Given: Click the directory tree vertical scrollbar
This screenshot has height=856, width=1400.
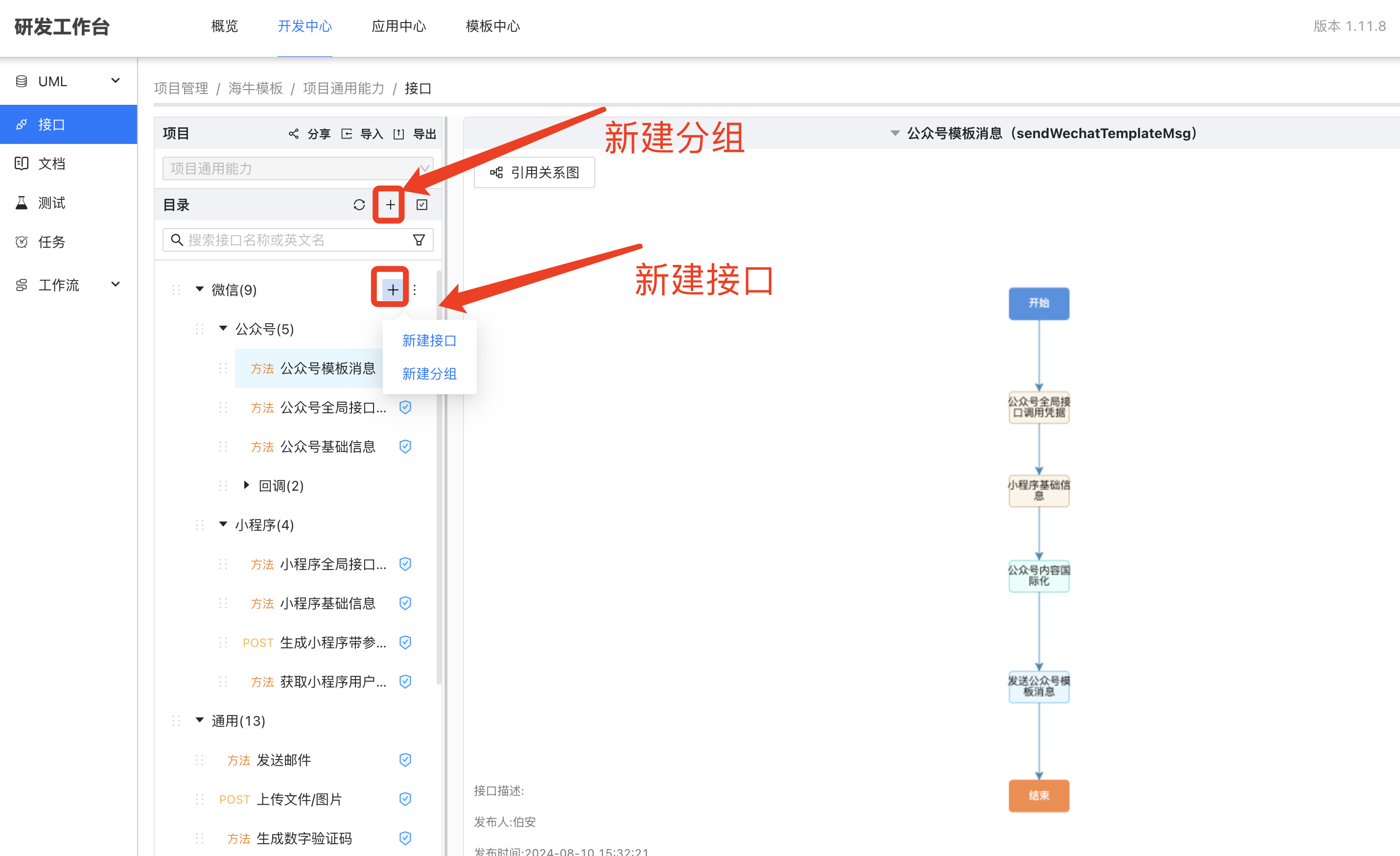Looking at the screenshot, I should [439, 477].
